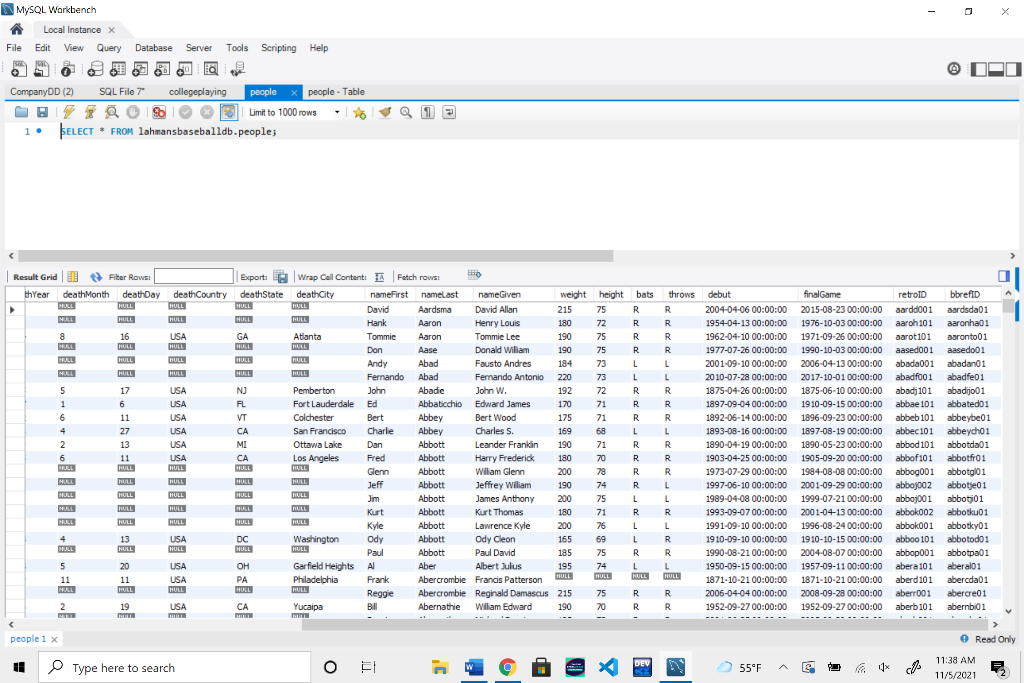The image size is (1024, 683).
Task: Stop query execution hand icon
Action: 133,112
